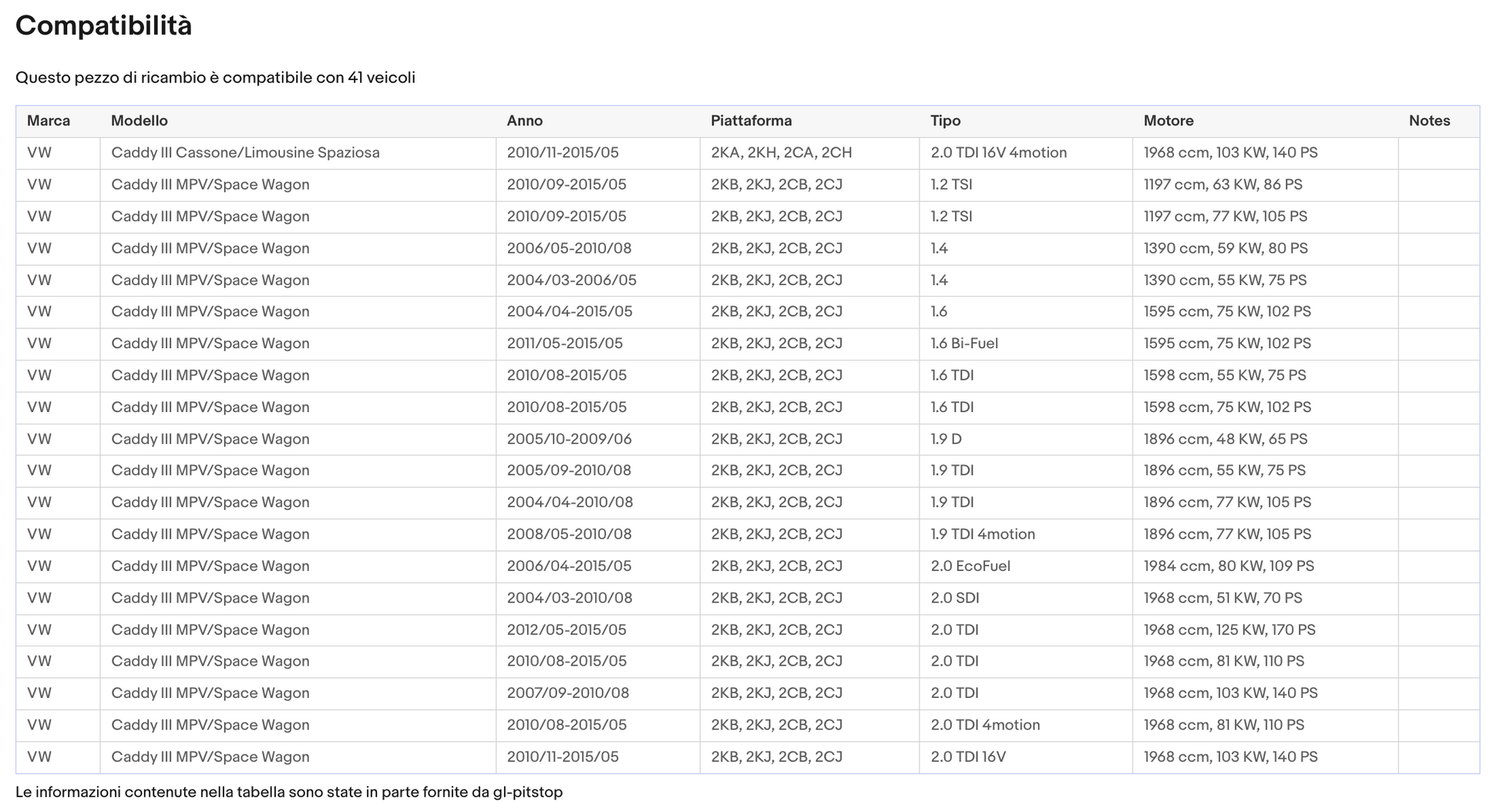The height and width of the screenshot is (812, 1500).
Task: Click the text about 41 compatible vehicles
Action: (x=215, y=78)
